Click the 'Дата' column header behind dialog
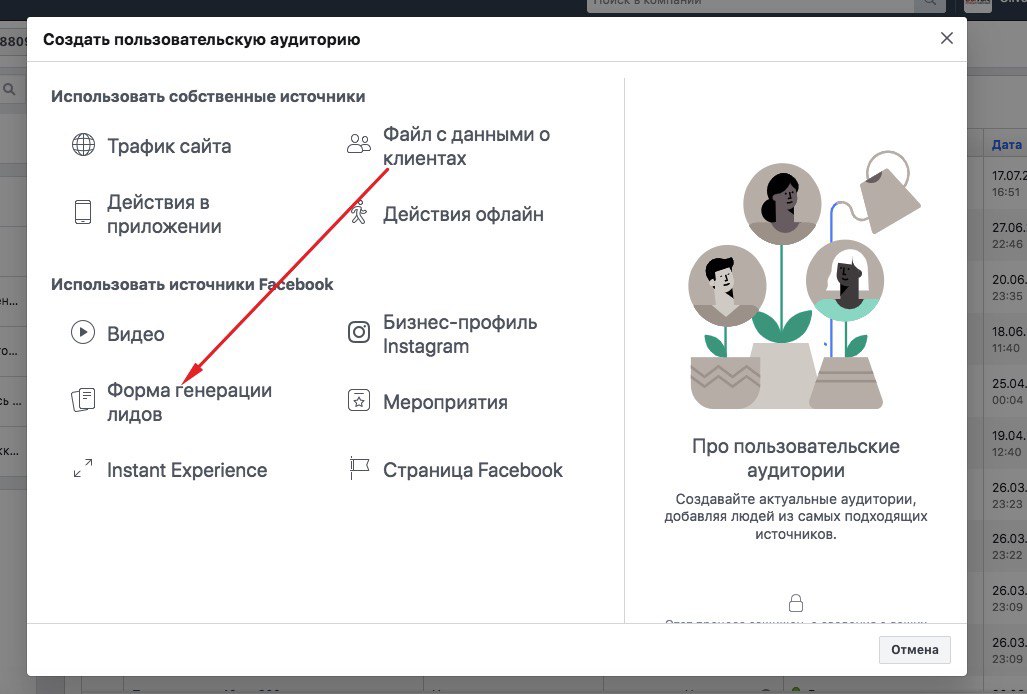 pos(1007,145)
